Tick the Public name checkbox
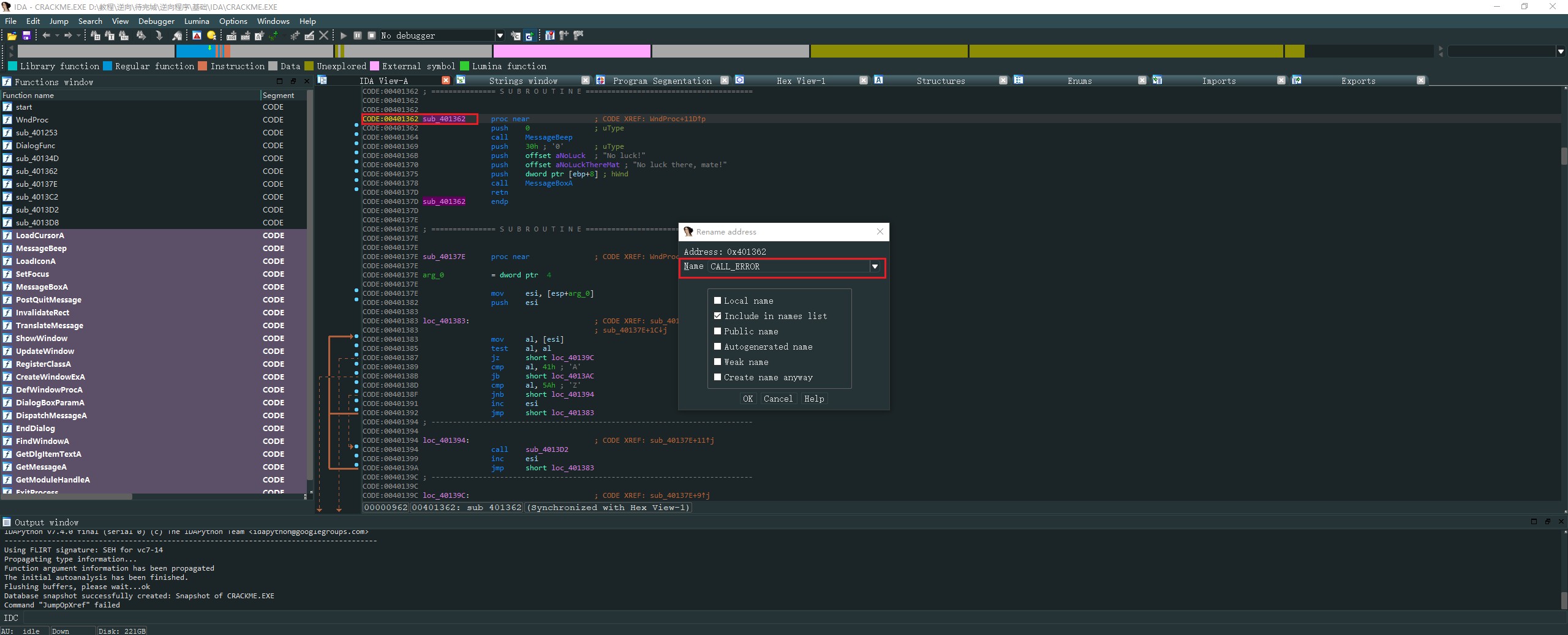This screenshot has width=1568, height=635. pos(717,331)
